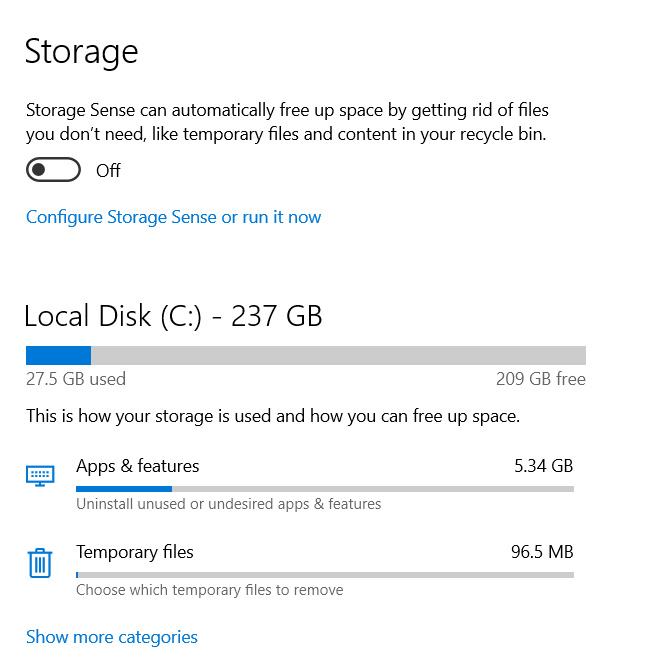Expand 'Show more categories'
This screenshot has width=647, height=670.
(112, 637)
